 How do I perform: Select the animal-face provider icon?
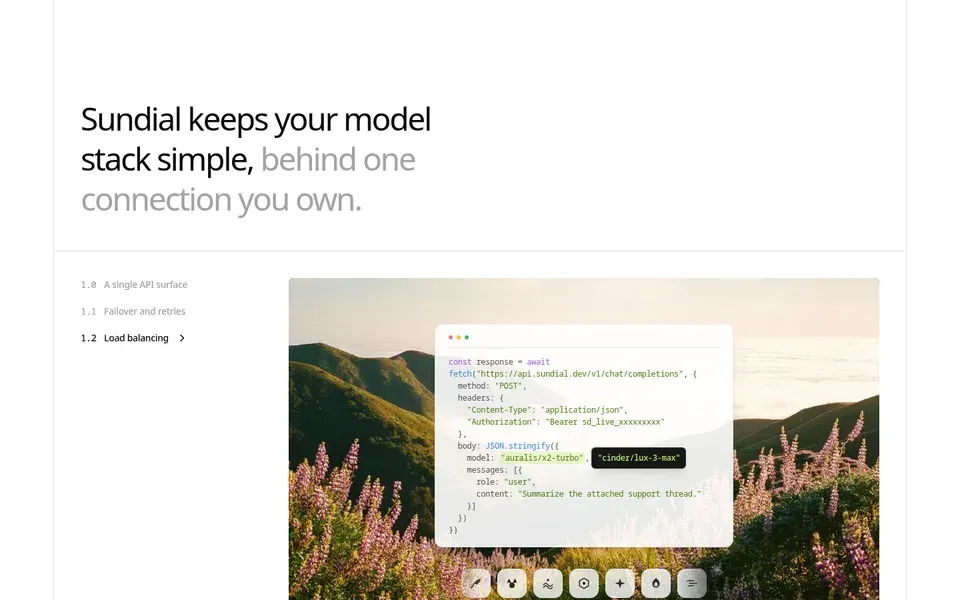click(512, 583)
